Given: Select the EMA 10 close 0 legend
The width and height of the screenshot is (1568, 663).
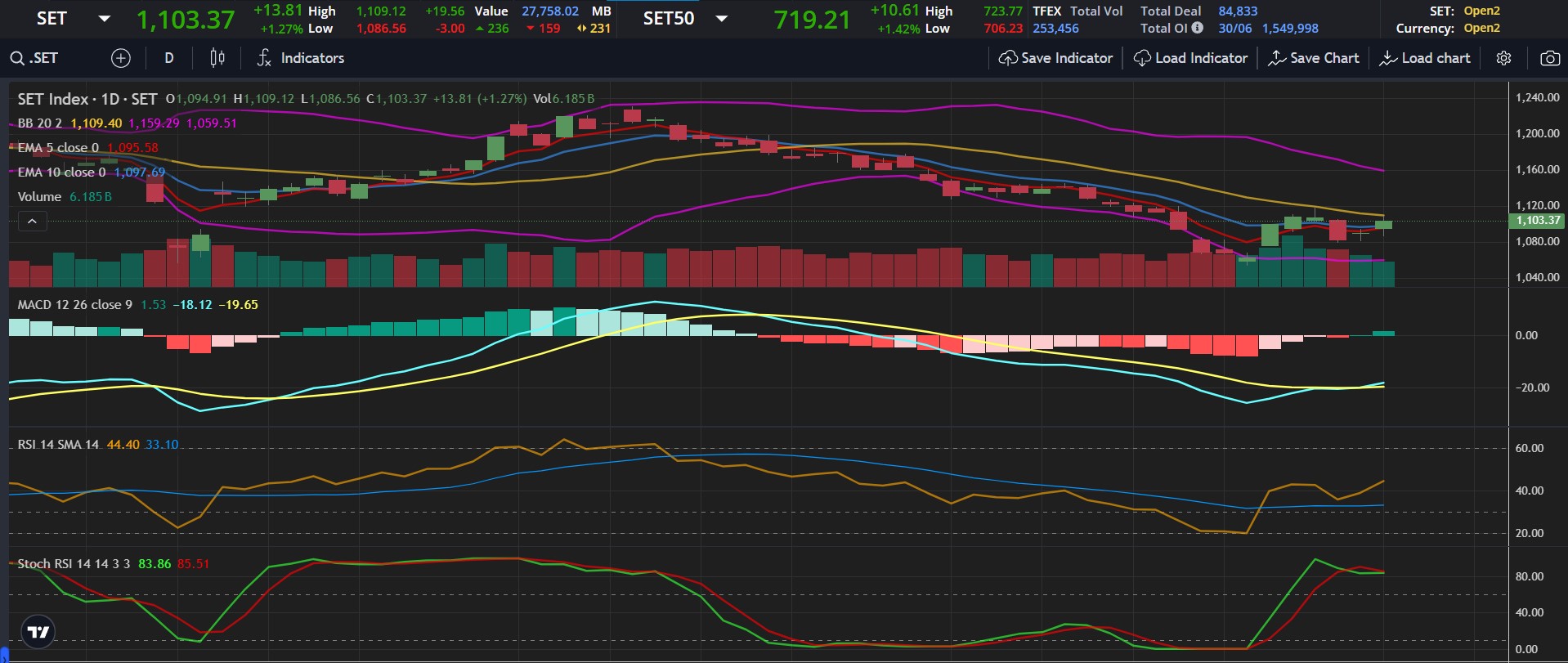Looking at the screenshot, I should point(61,172).
